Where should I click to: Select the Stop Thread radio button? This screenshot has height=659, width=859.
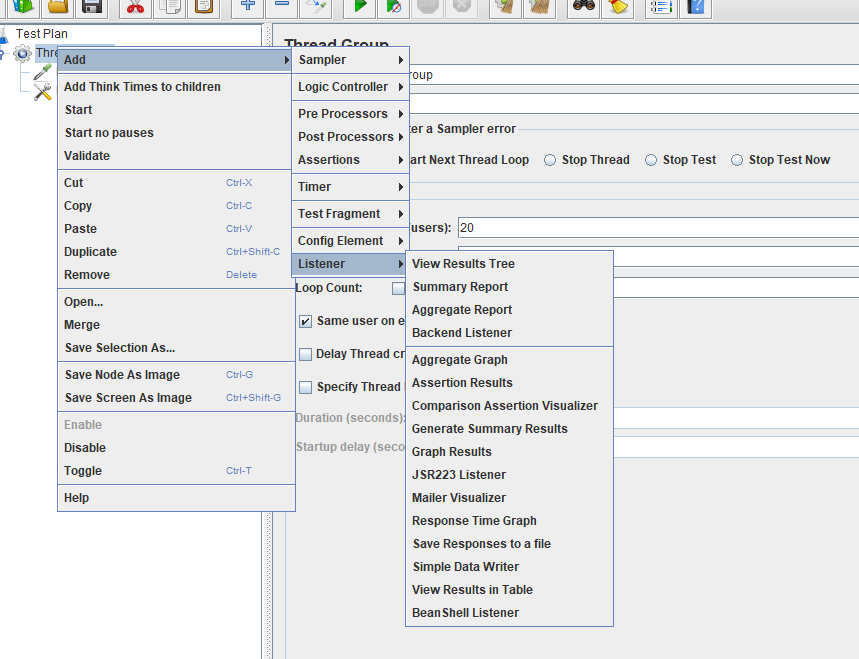point(550,160)
